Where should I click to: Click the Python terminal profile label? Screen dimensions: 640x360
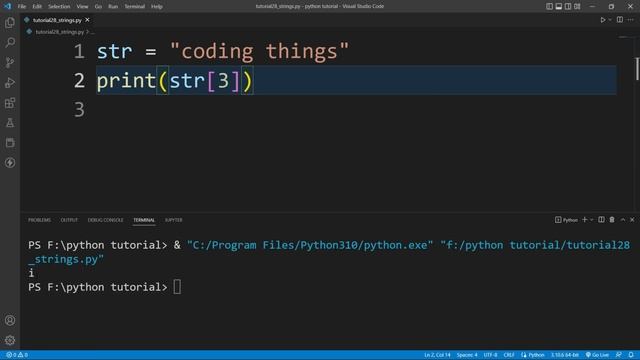pos(567,220)
